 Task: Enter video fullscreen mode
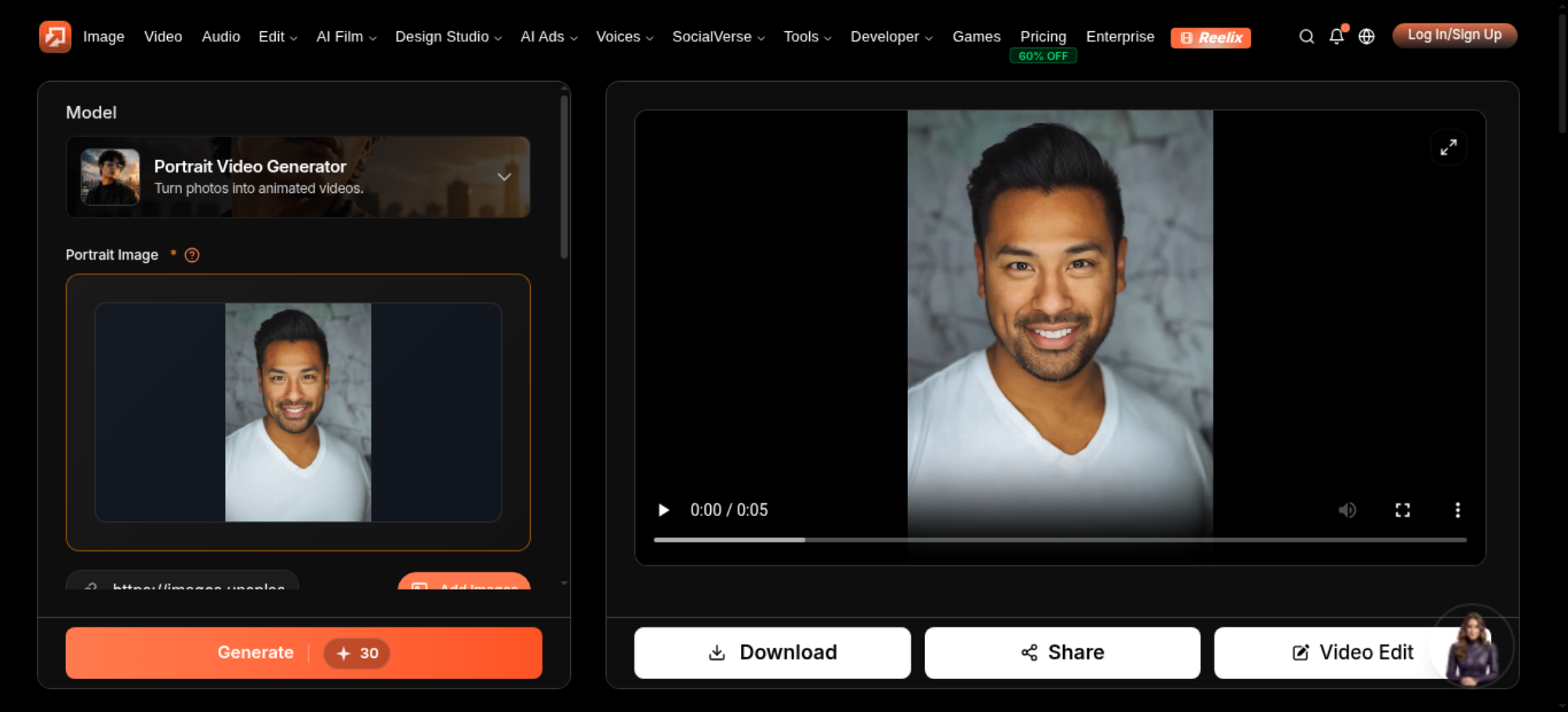pos(1403,510)
